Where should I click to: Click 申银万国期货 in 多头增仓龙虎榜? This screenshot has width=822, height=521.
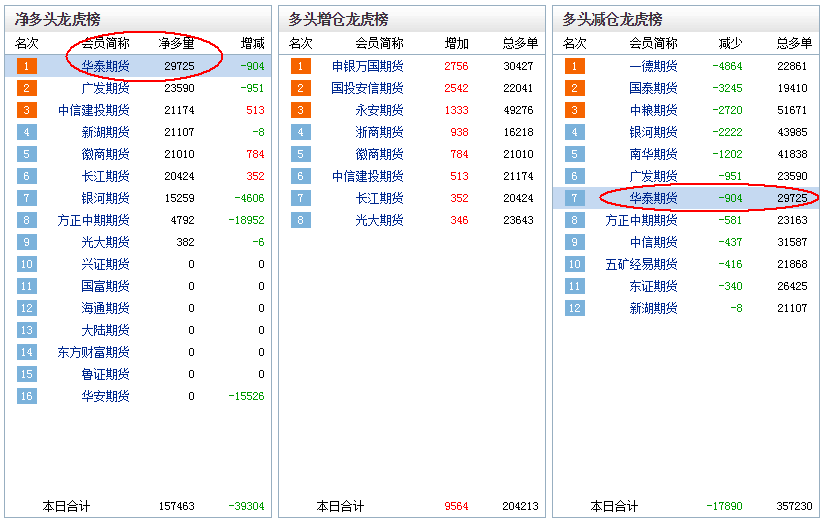point(367,66)
